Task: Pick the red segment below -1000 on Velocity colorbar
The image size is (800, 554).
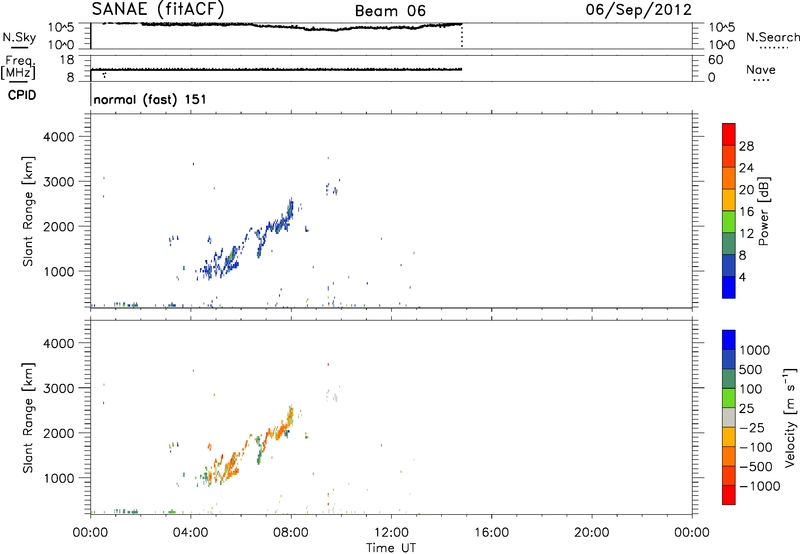Action: [729, 495]
